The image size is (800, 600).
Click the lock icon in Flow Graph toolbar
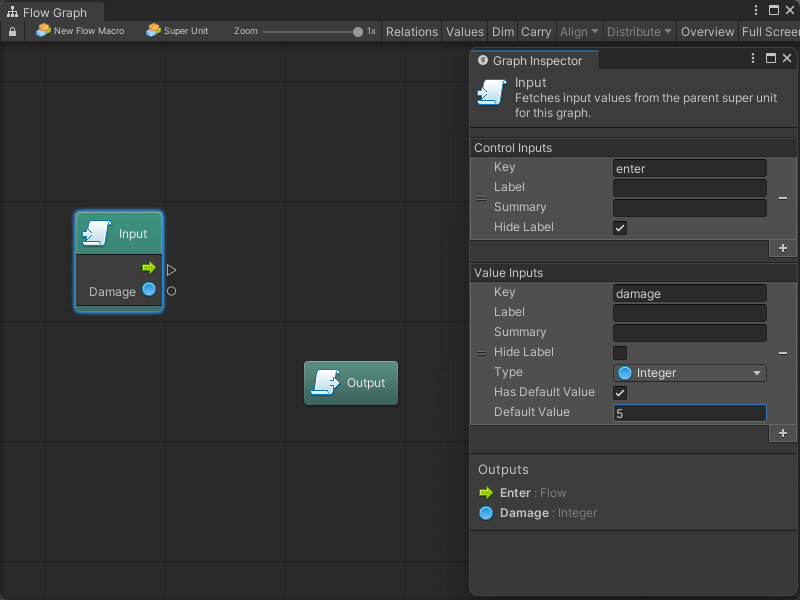[x=12, y=31]
